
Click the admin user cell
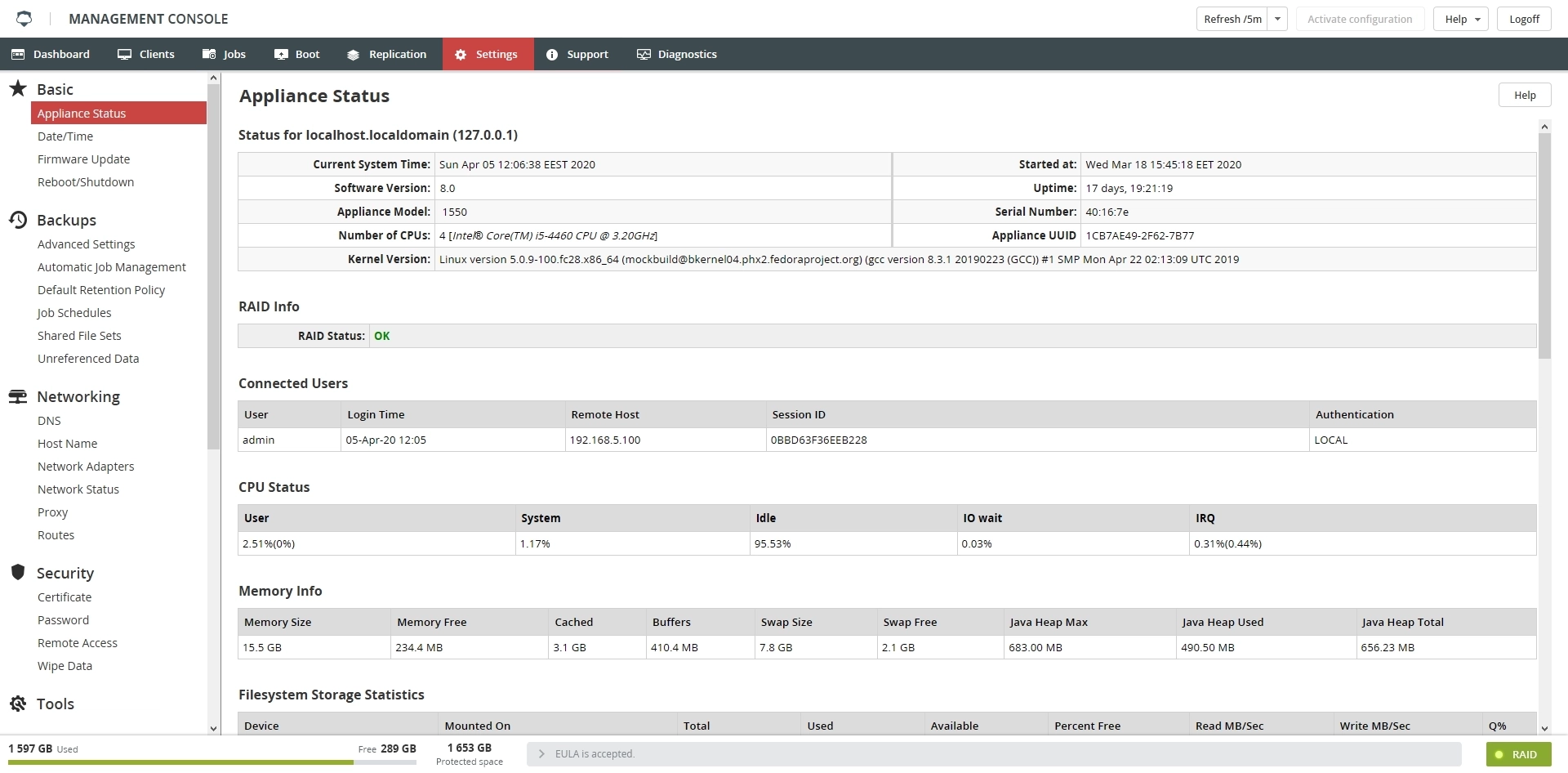pyautogui.click(x=289, y=440)
